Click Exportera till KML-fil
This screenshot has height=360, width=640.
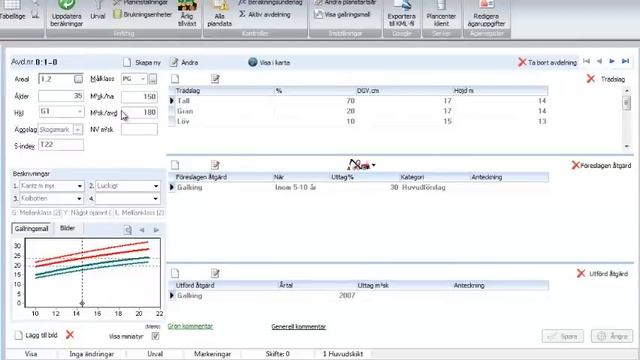pos(402,13)
